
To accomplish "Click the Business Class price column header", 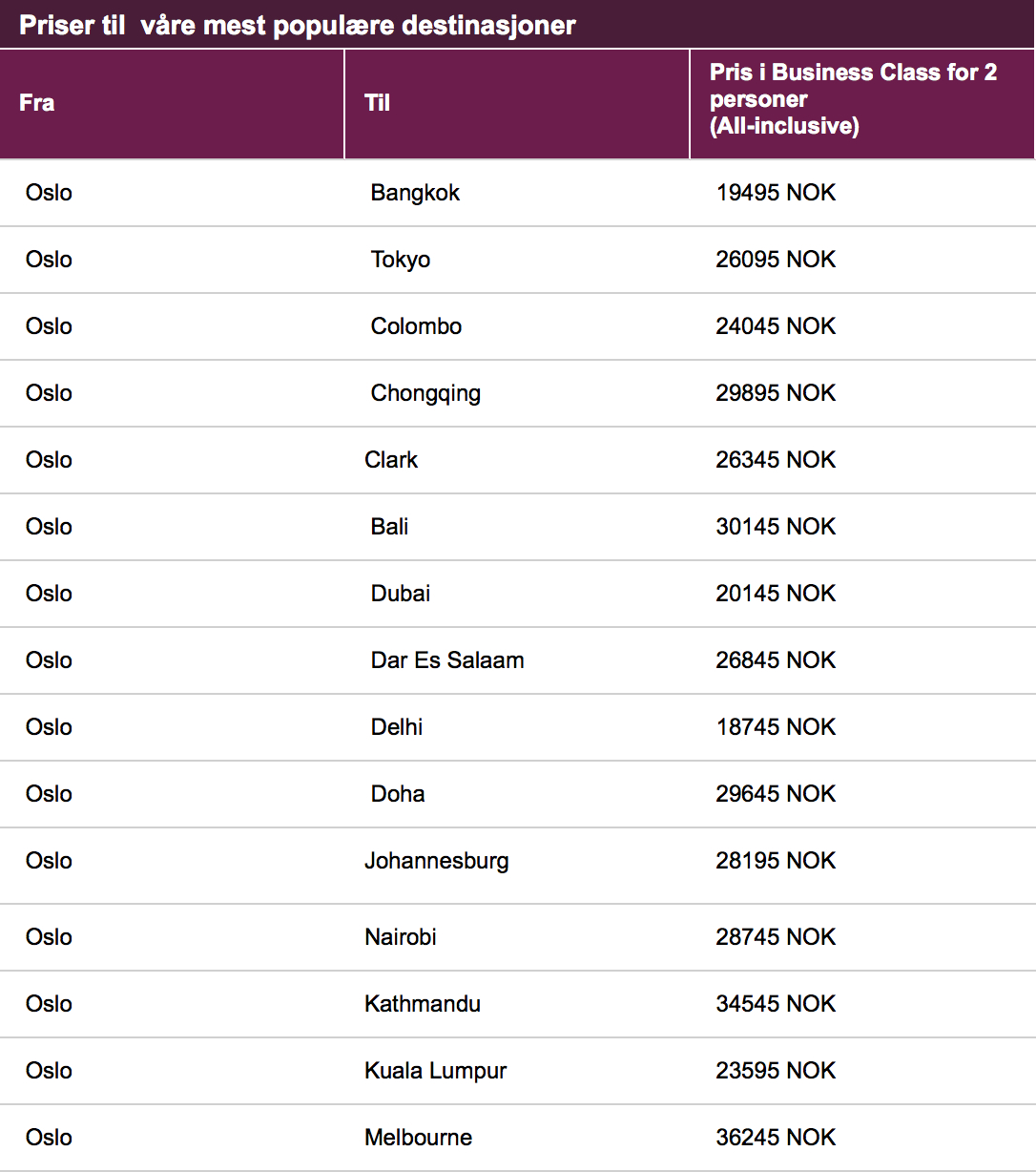I will click(853, 99).
